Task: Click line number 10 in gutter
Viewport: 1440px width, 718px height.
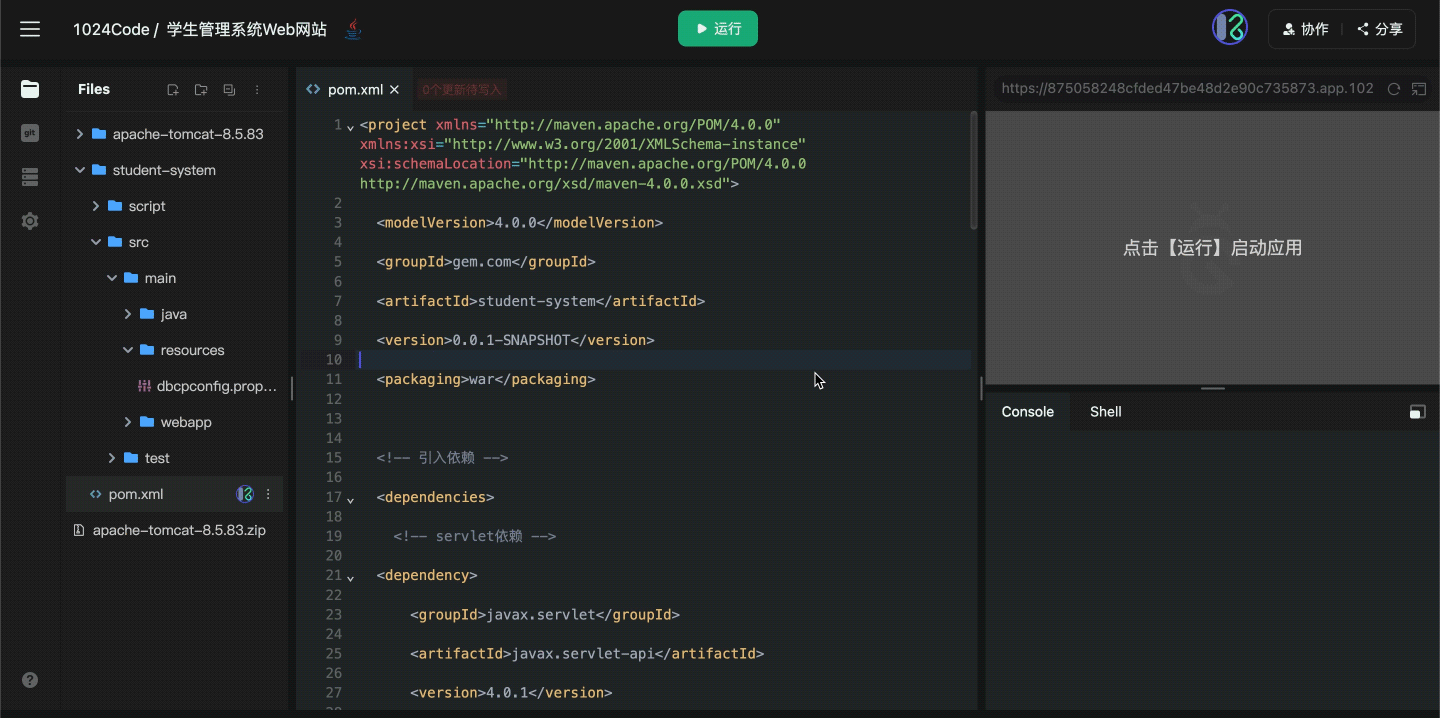Action: tap(335, 360)
